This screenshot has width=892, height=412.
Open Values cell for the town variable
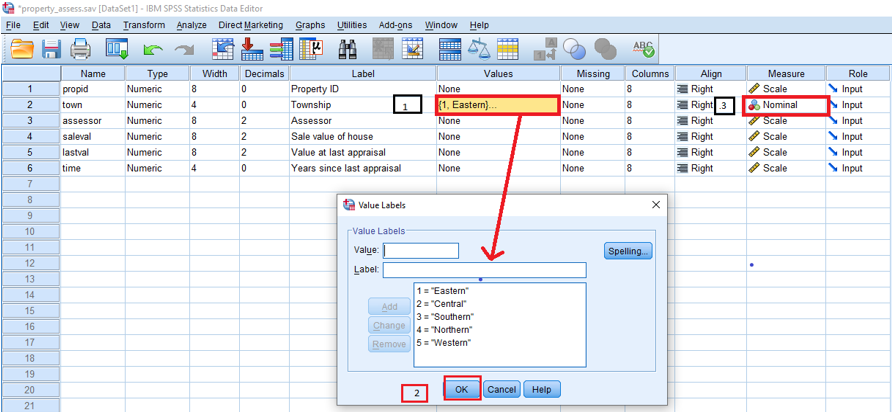497,105
